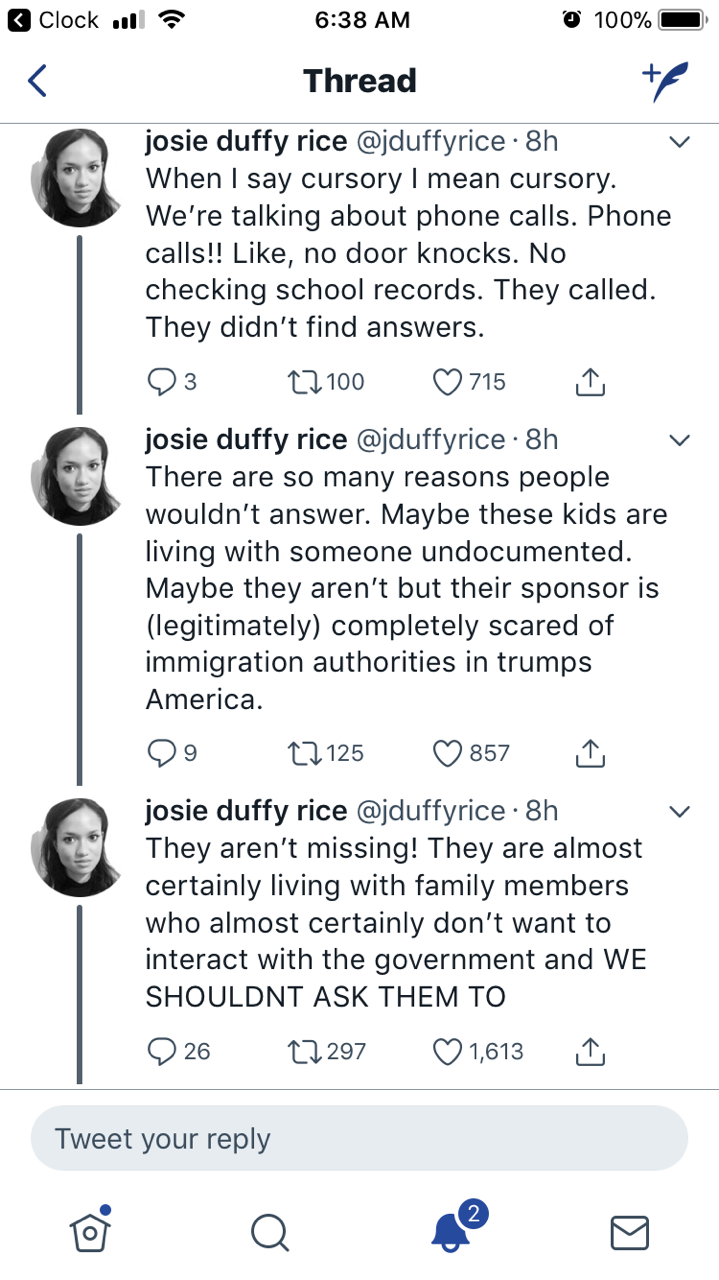Share the "They aren't missing" tweet
The image size is (719, 1280).
click(590, 1051)
